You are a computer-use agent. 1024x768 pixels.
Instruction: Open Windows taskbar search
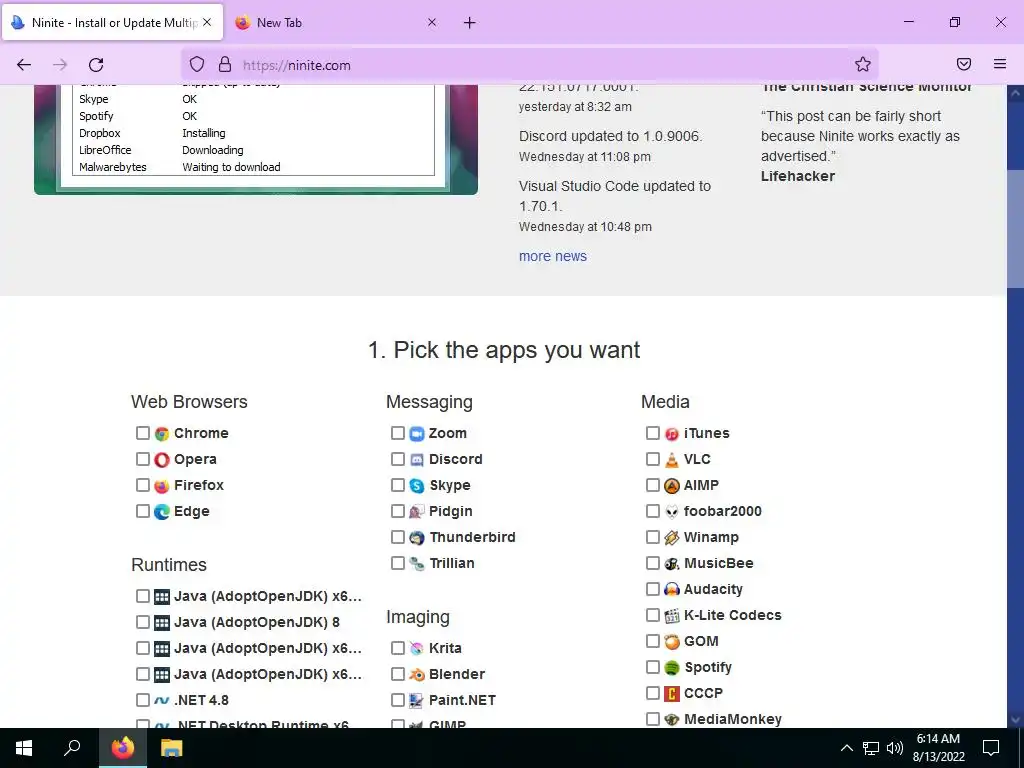(72, 748)
